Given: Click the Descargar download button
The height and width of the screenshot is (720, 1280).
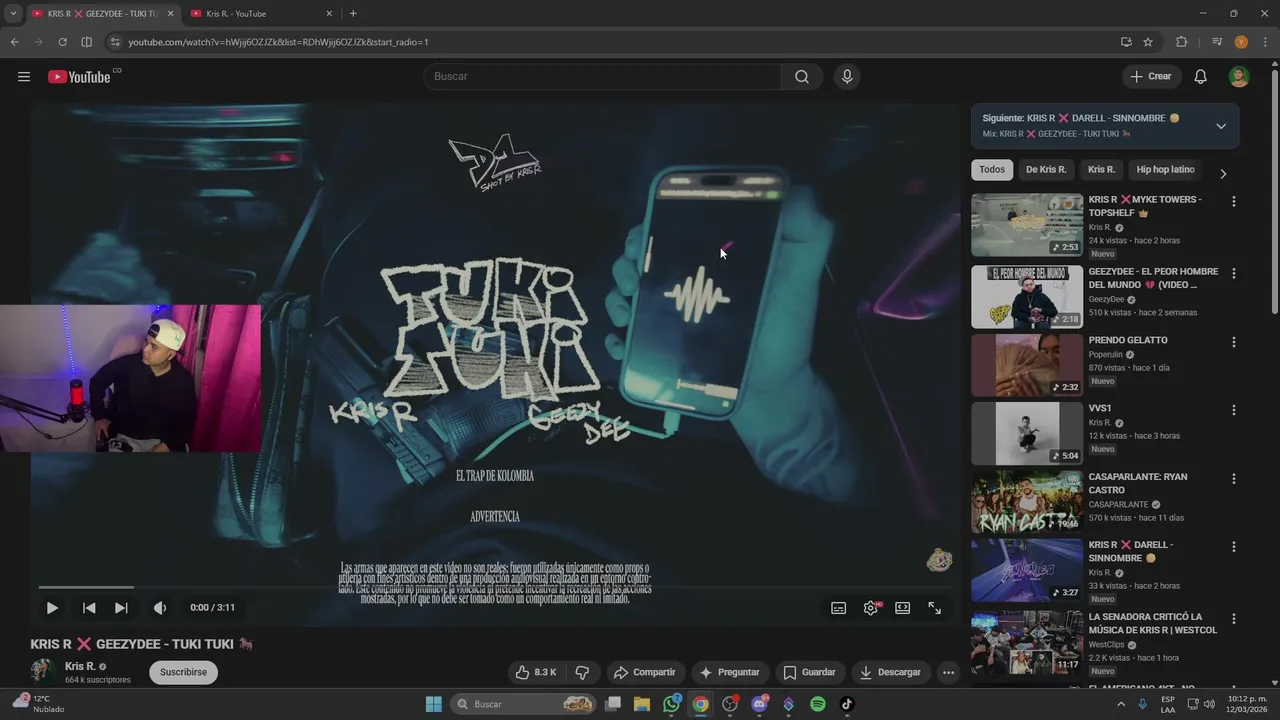Looking at the screenshot, I should point(890,672).
